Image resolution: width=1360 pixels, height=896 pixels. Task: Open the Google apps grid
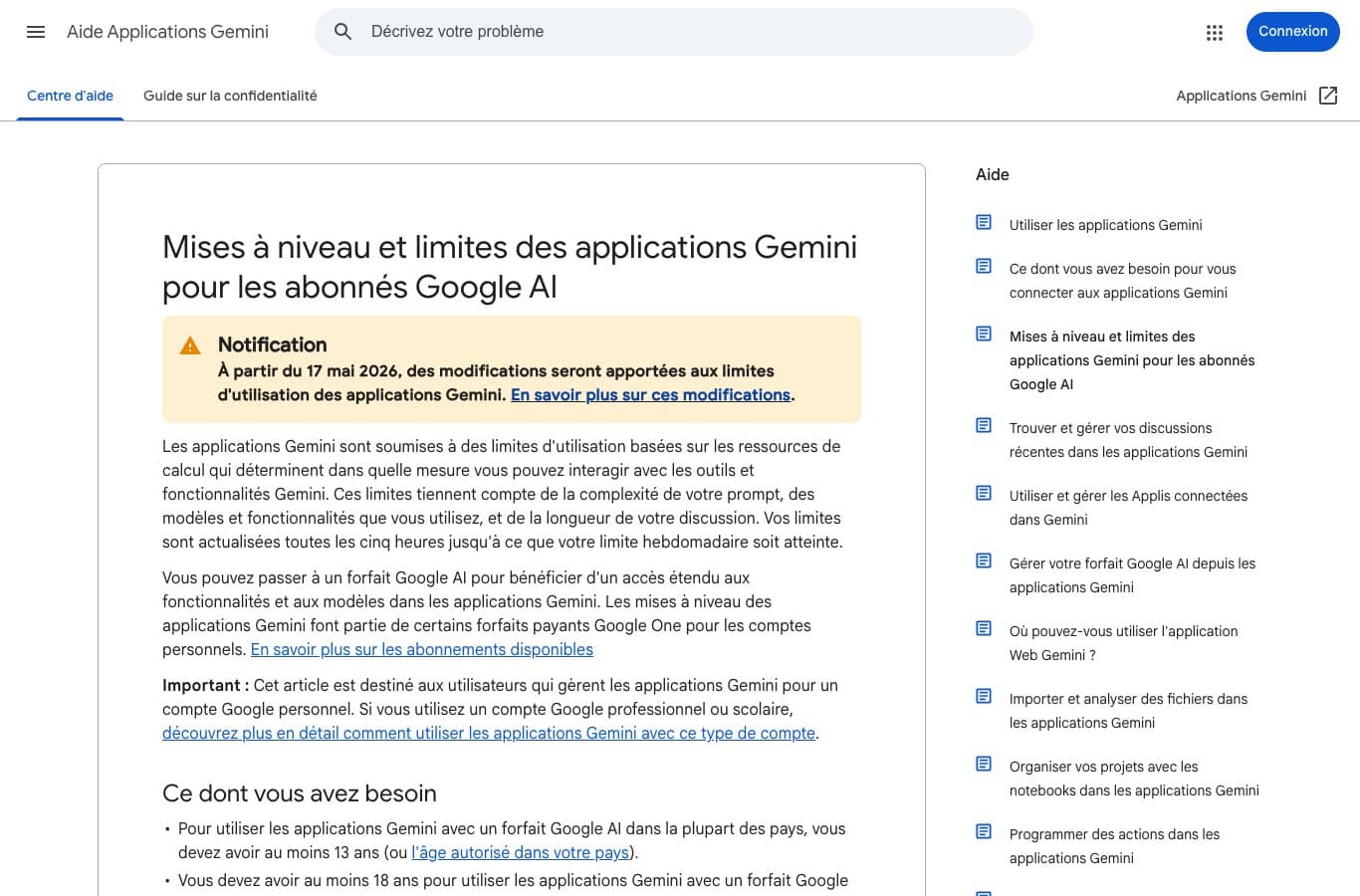(x=1215, y=32)
